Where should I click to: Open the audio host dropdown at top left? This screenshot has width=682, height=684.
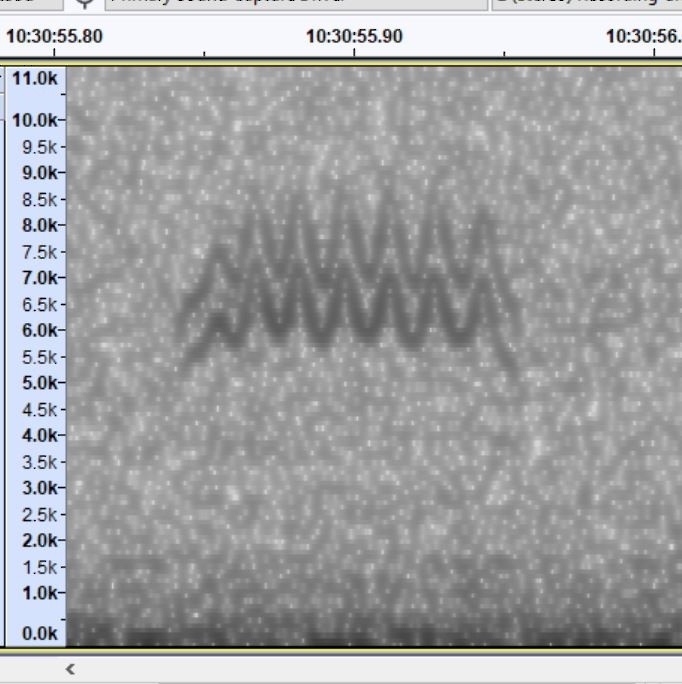click(30, 4)
